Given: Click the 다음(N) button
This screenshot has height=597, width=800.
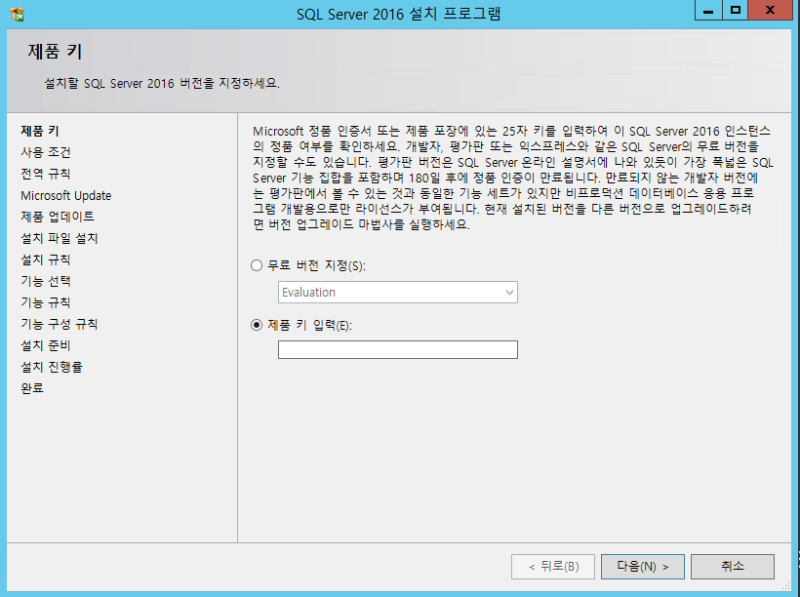Looking at the screenshot, I should pyautogui.click(x=642, y=566).
